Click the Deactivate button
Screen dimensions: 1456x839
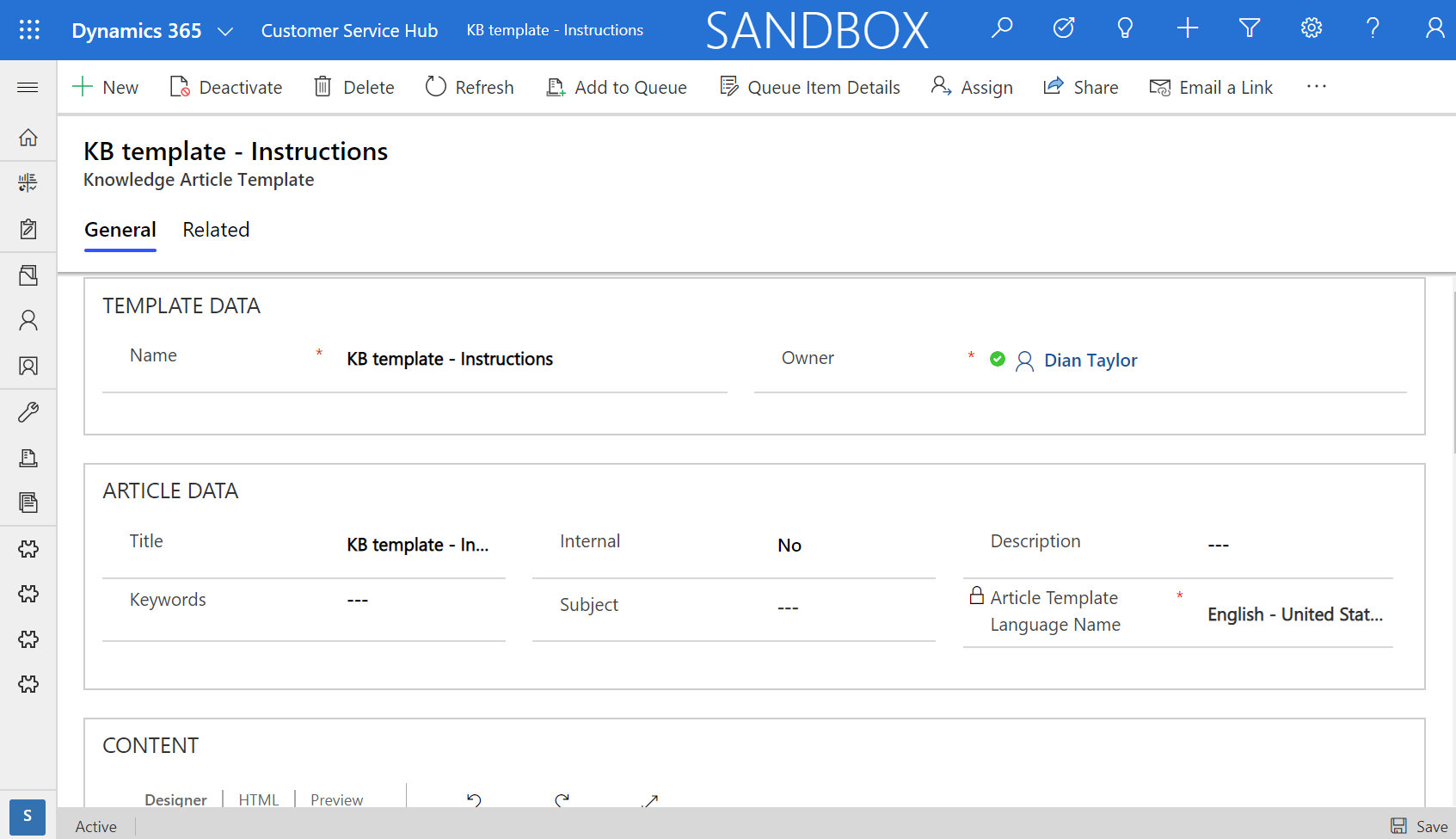coord(226,87)
